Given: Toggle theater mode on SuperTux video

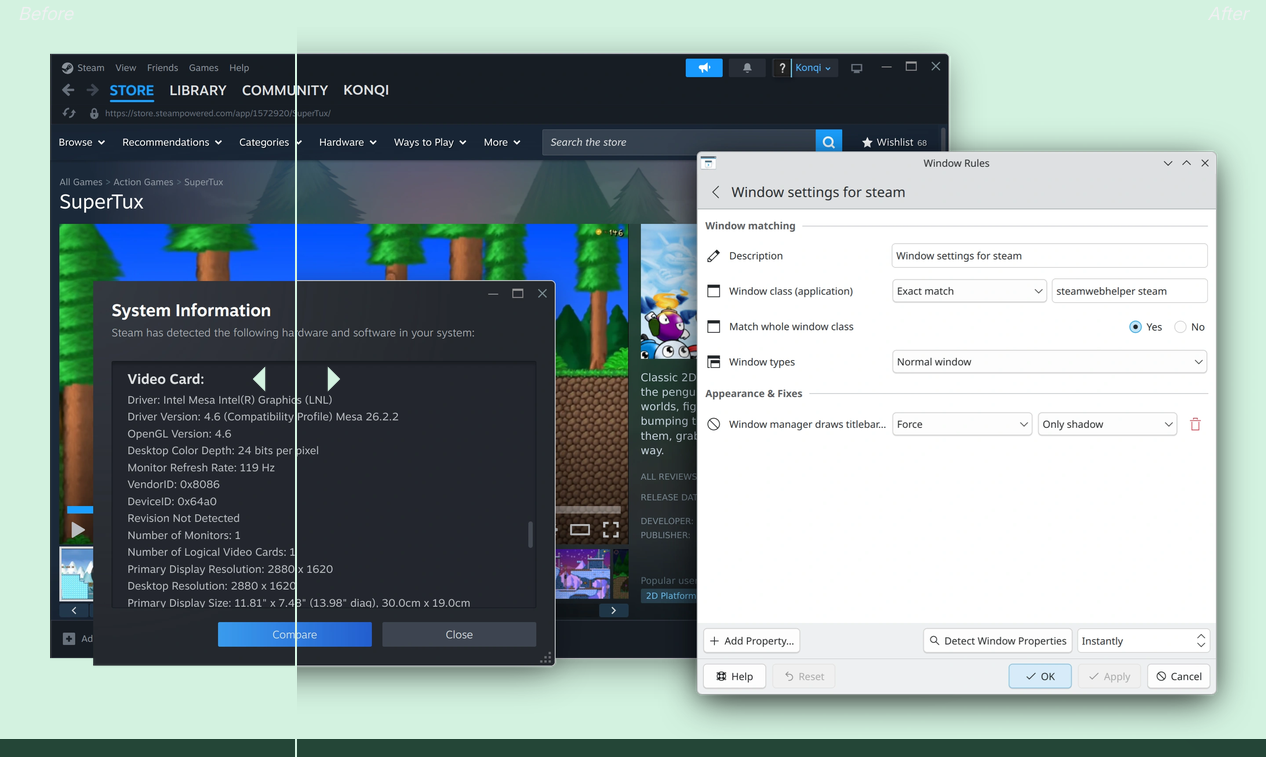Looking at the screenshot, I should coord(580,529).
